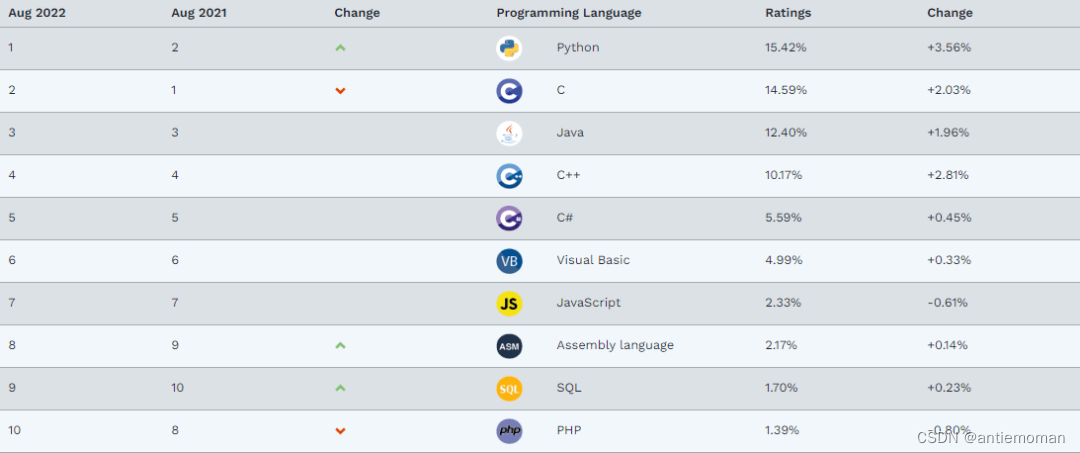
Task: Click the green up arrow beside SQL
Action: click(340, 388)
